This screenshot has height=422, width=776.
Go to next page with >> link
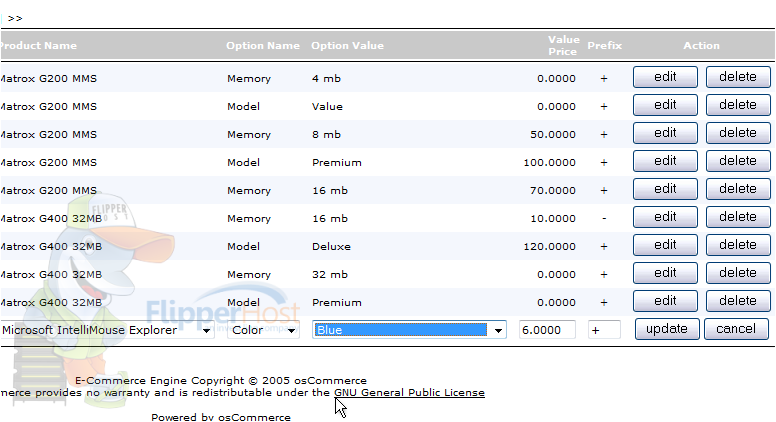[15, 18]
